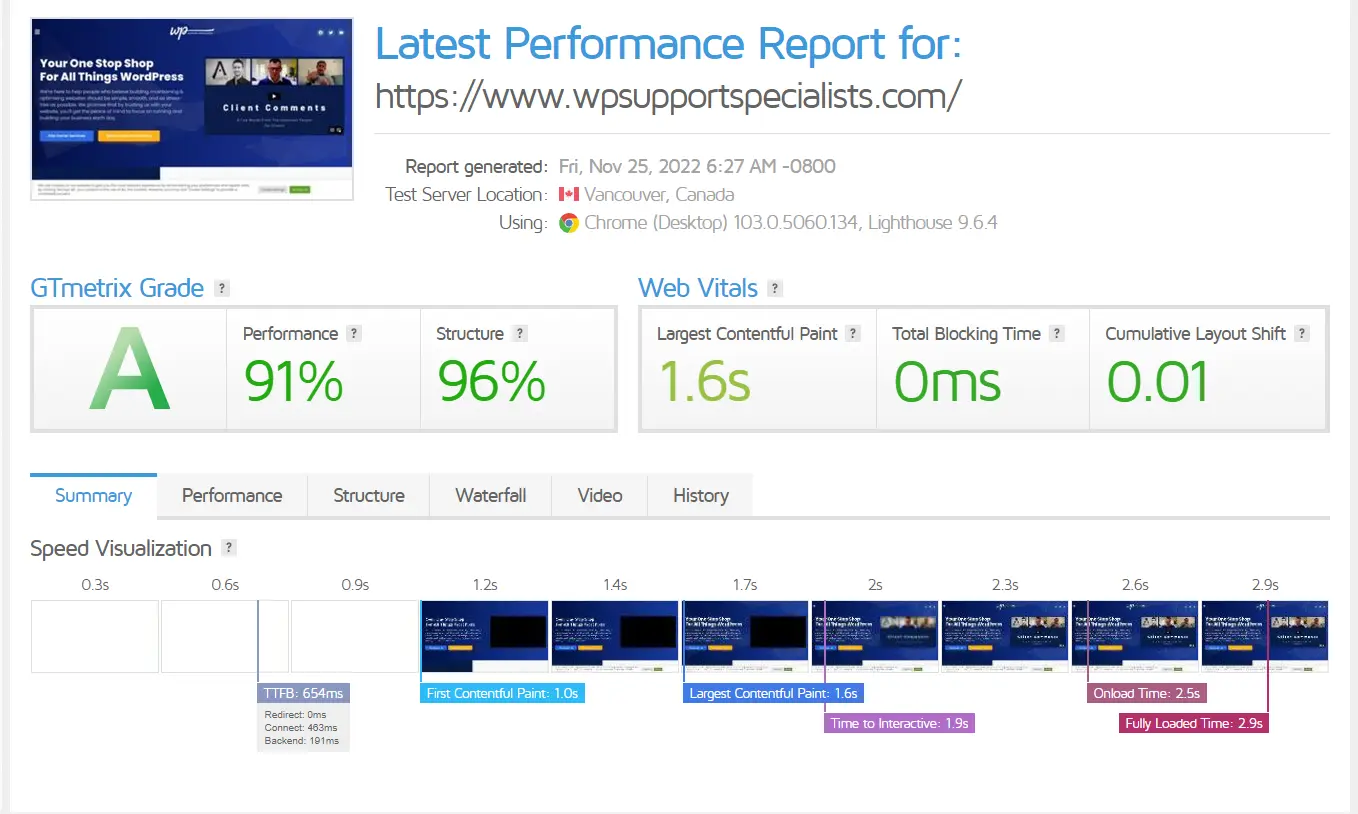The height and width of the screenshot is (814, 1358).
Task: Select the 1.4s filmstrip frame
Action: click(615, 636)
